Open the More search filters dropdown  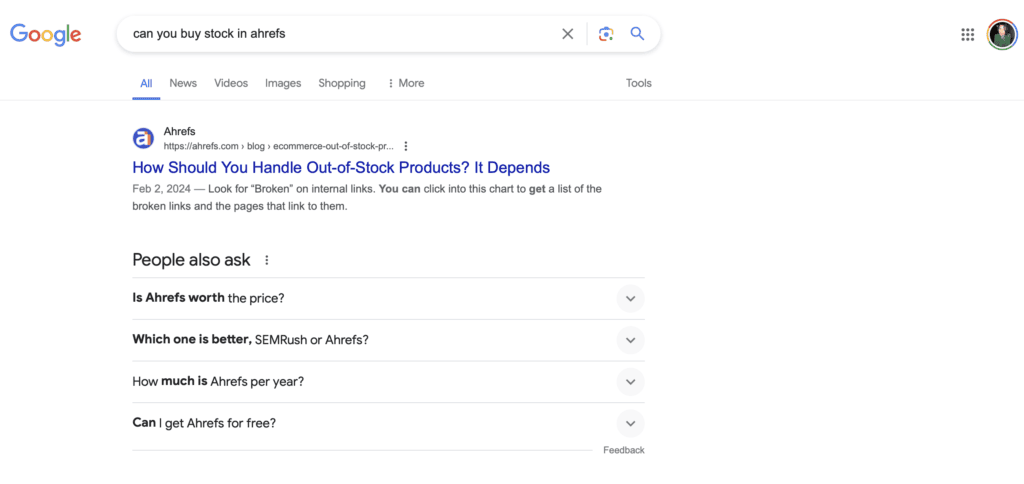coord(406,83)
